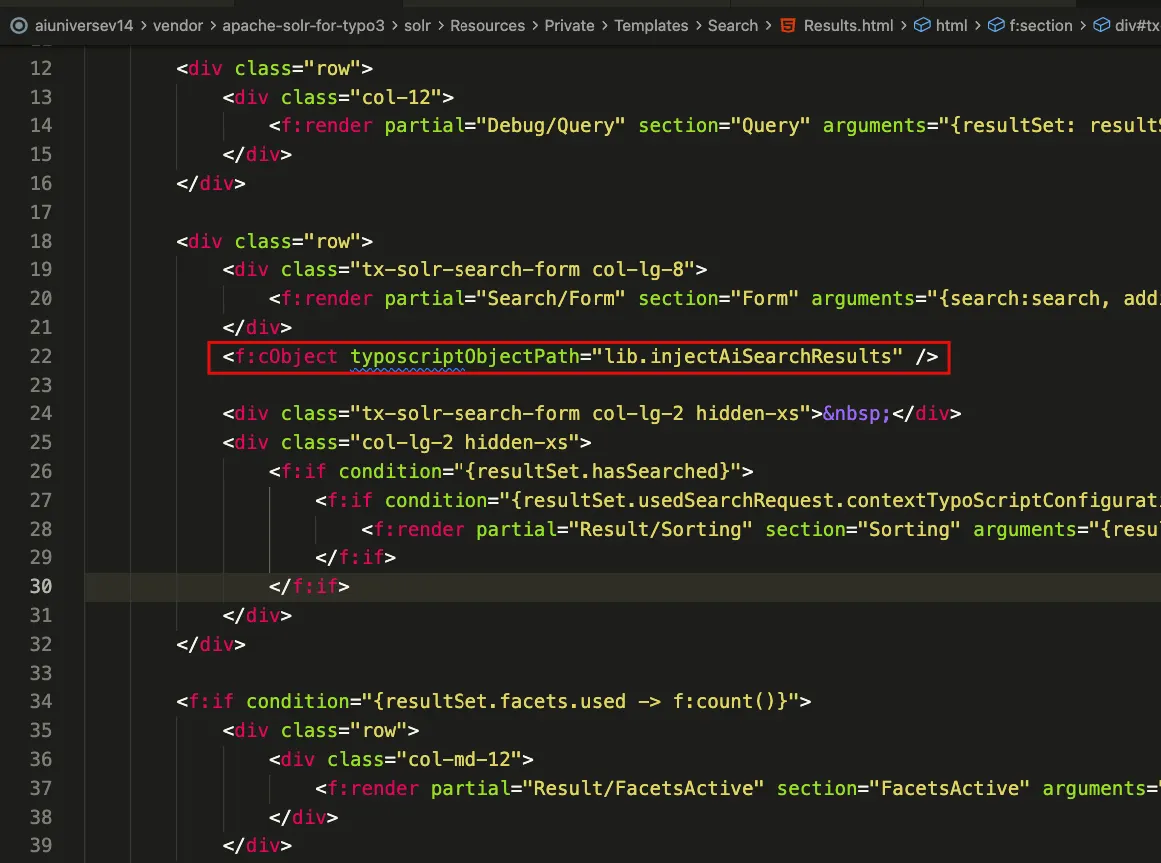The height and width of the screenshot is (863, 1161).
Task: Click the closing </f:if> tag on line 30
Action: tap(310, 587)
